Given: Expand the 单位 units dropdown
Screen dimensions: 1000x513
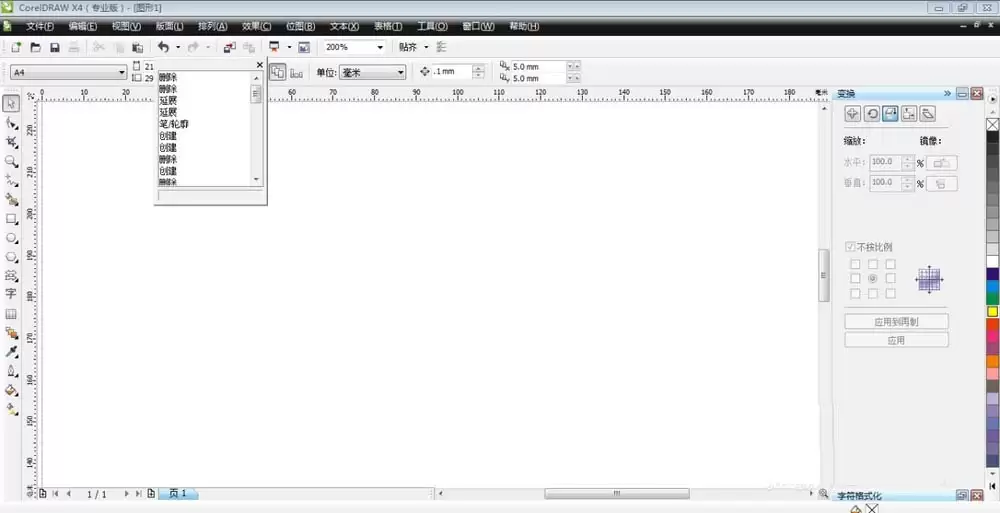Looking at the screenshot, I should 400,72.
